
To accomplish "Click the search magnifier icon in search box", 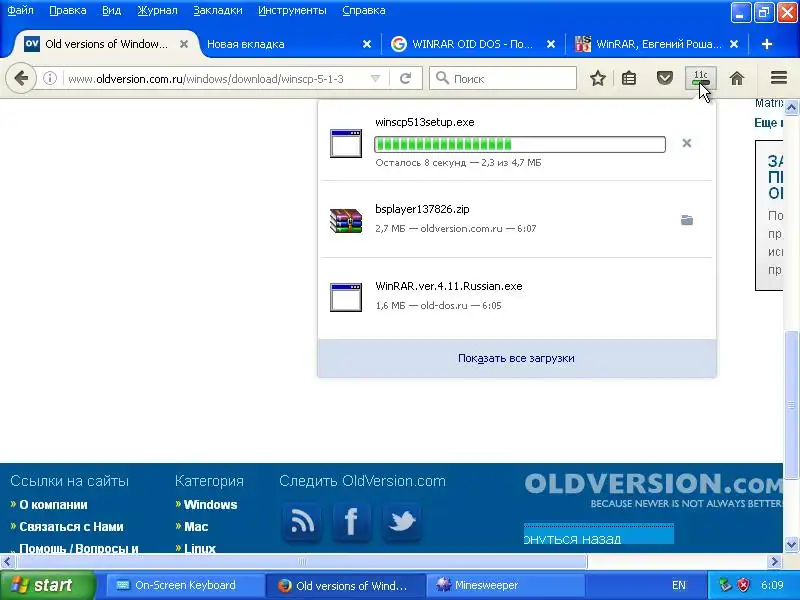I will coord(442,78).
